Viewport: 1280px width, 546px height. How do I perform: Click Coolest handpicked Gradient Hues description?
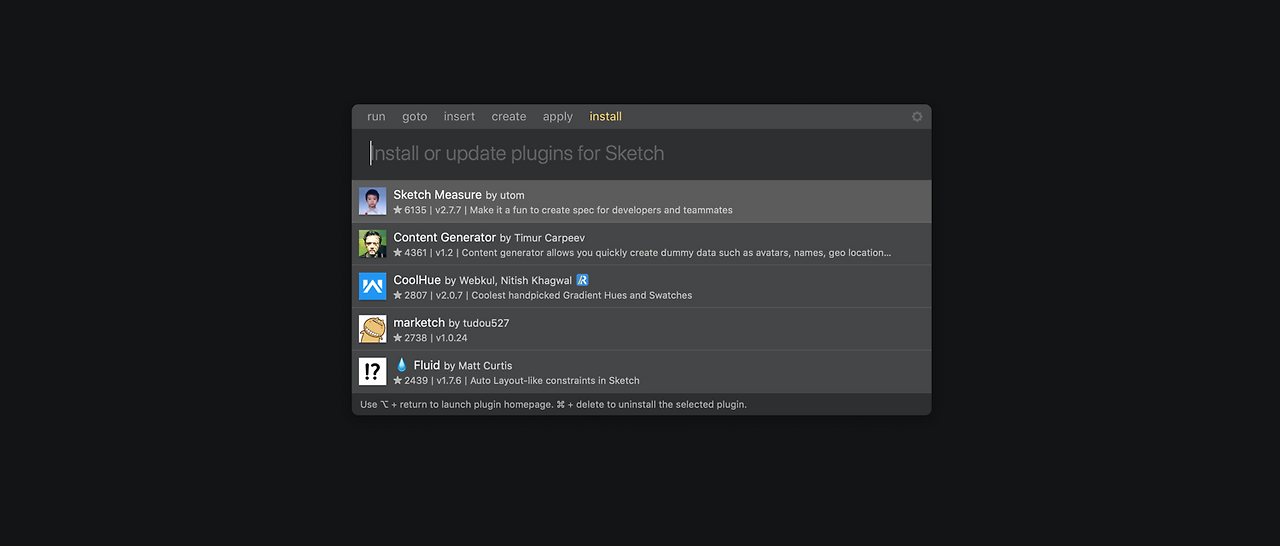(581, 295)
